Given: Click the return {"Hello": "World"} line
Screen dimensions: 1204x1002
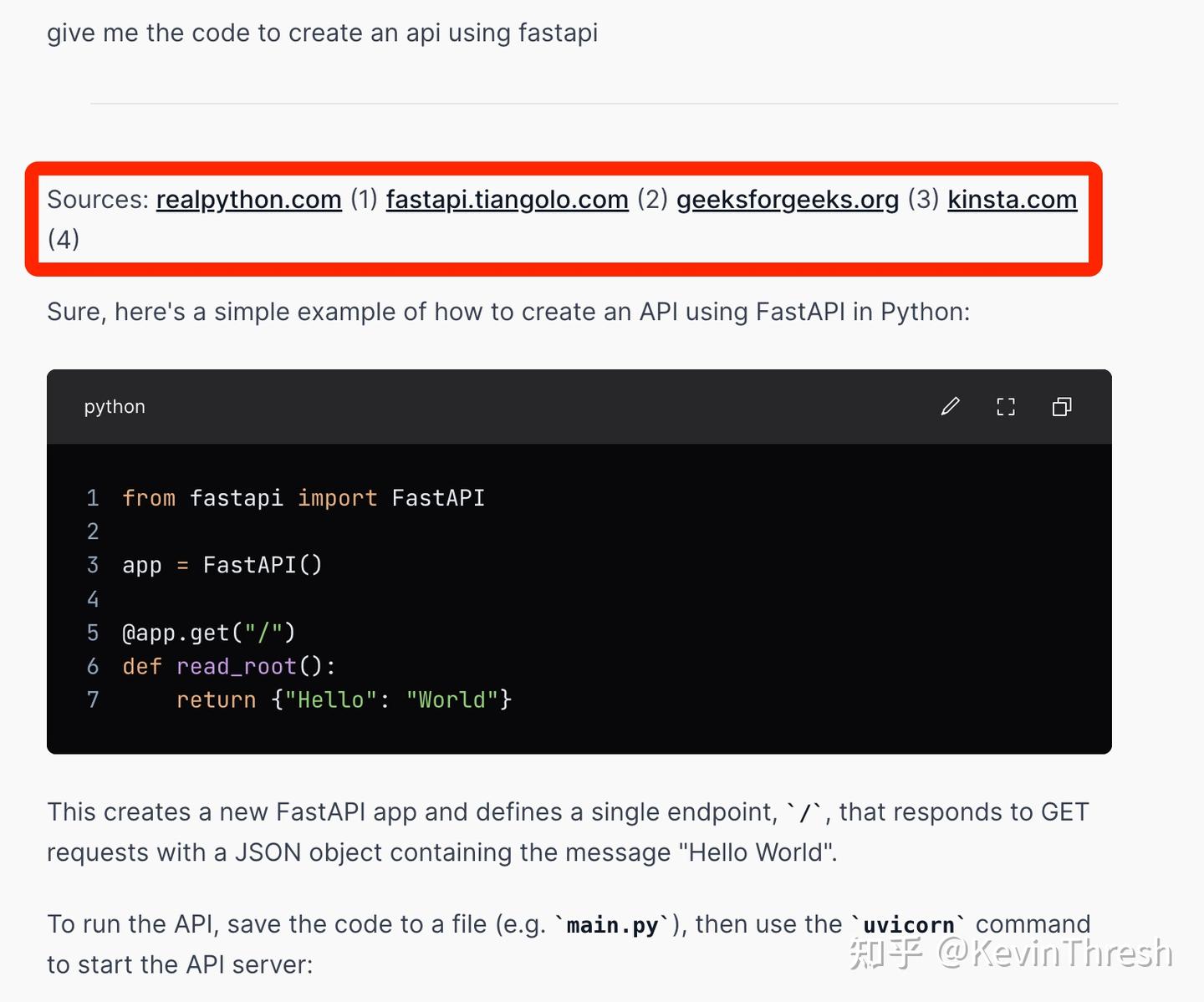Looking at the screenshot, I should [x=344, y=699].
